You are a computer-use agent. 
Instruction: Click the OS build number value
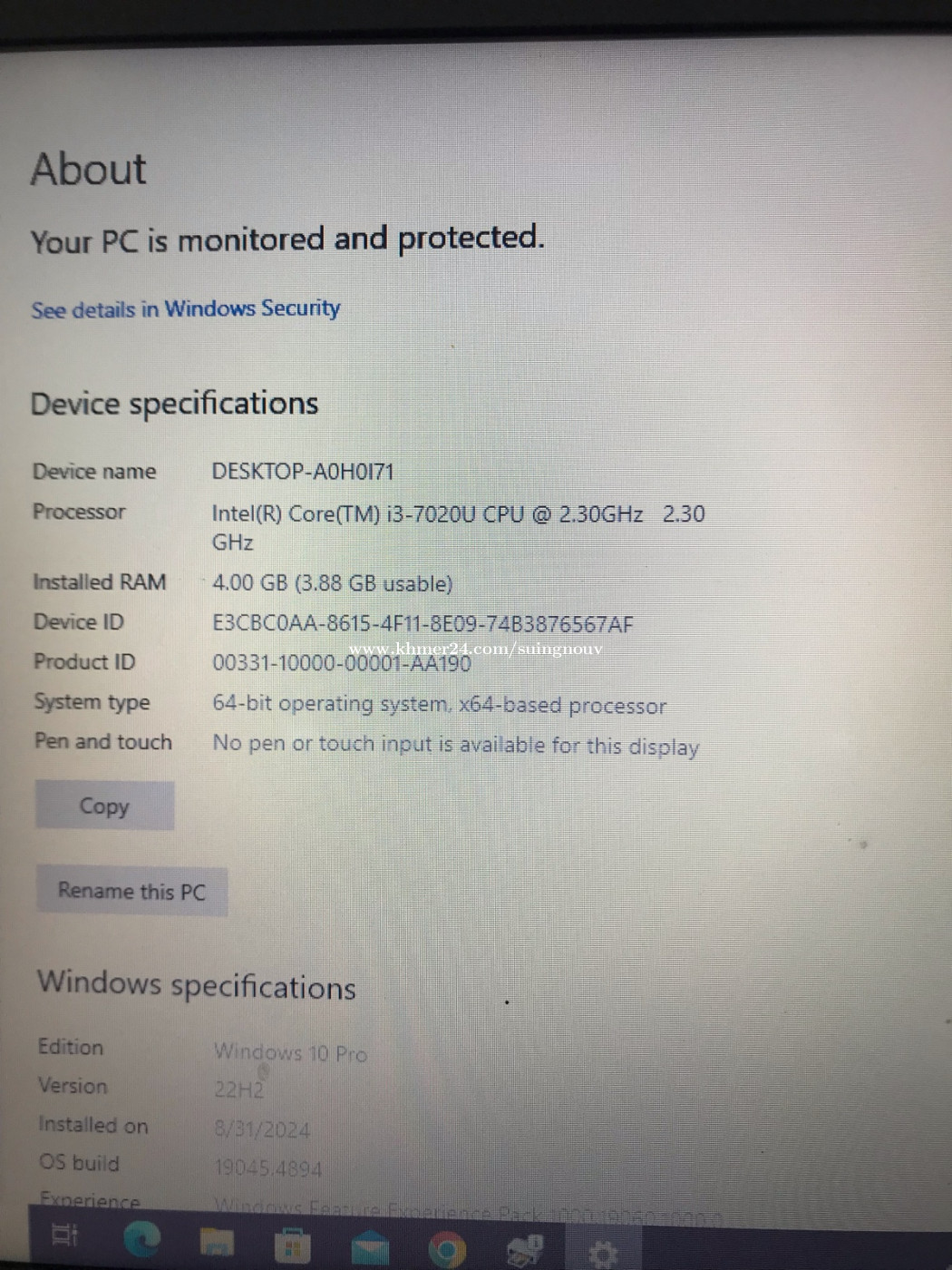tap(267, 1168)
